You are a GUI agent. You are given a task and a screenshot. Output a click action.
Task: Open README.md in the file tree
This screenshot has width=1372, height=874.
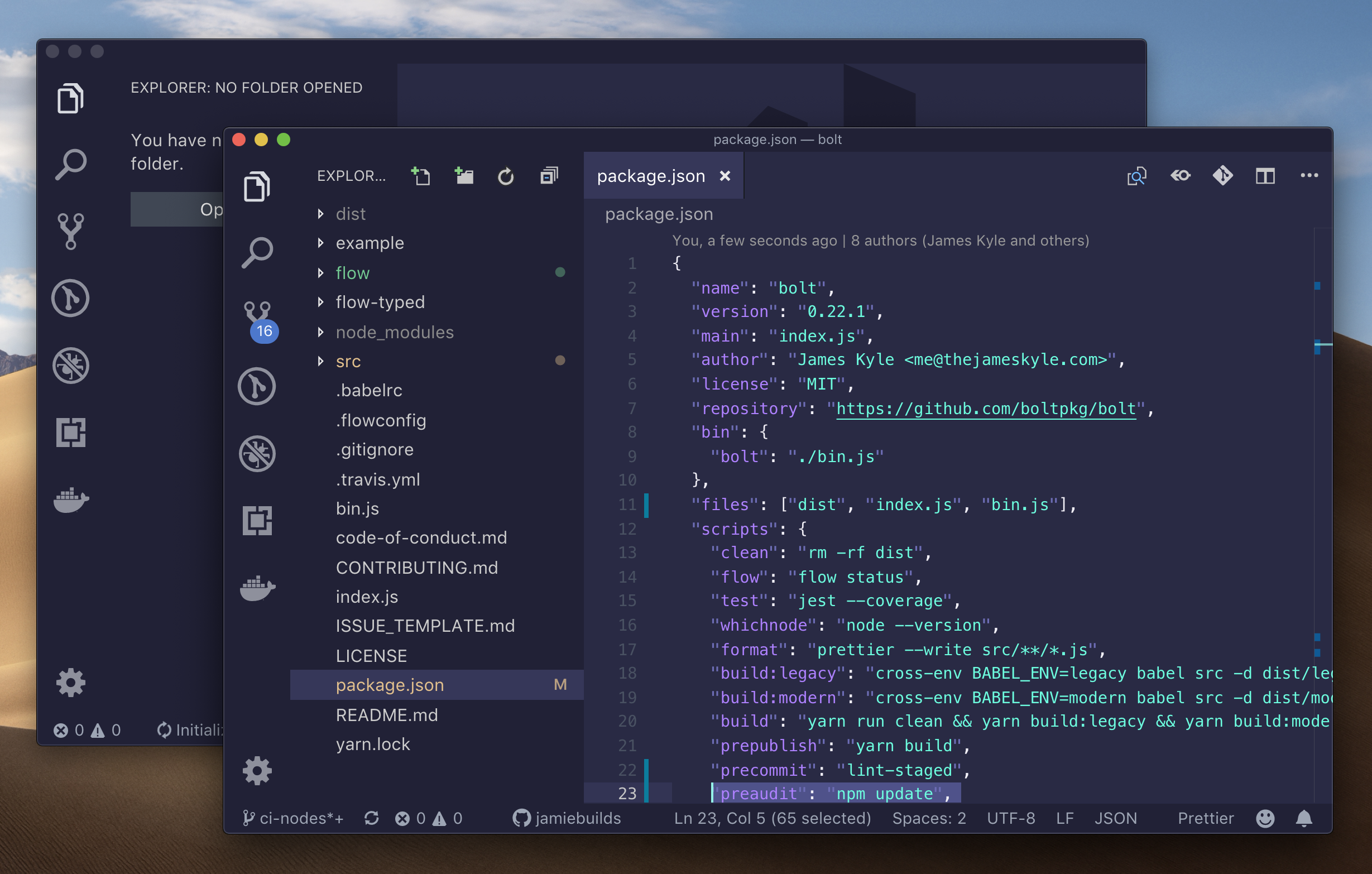coord(386,714)
